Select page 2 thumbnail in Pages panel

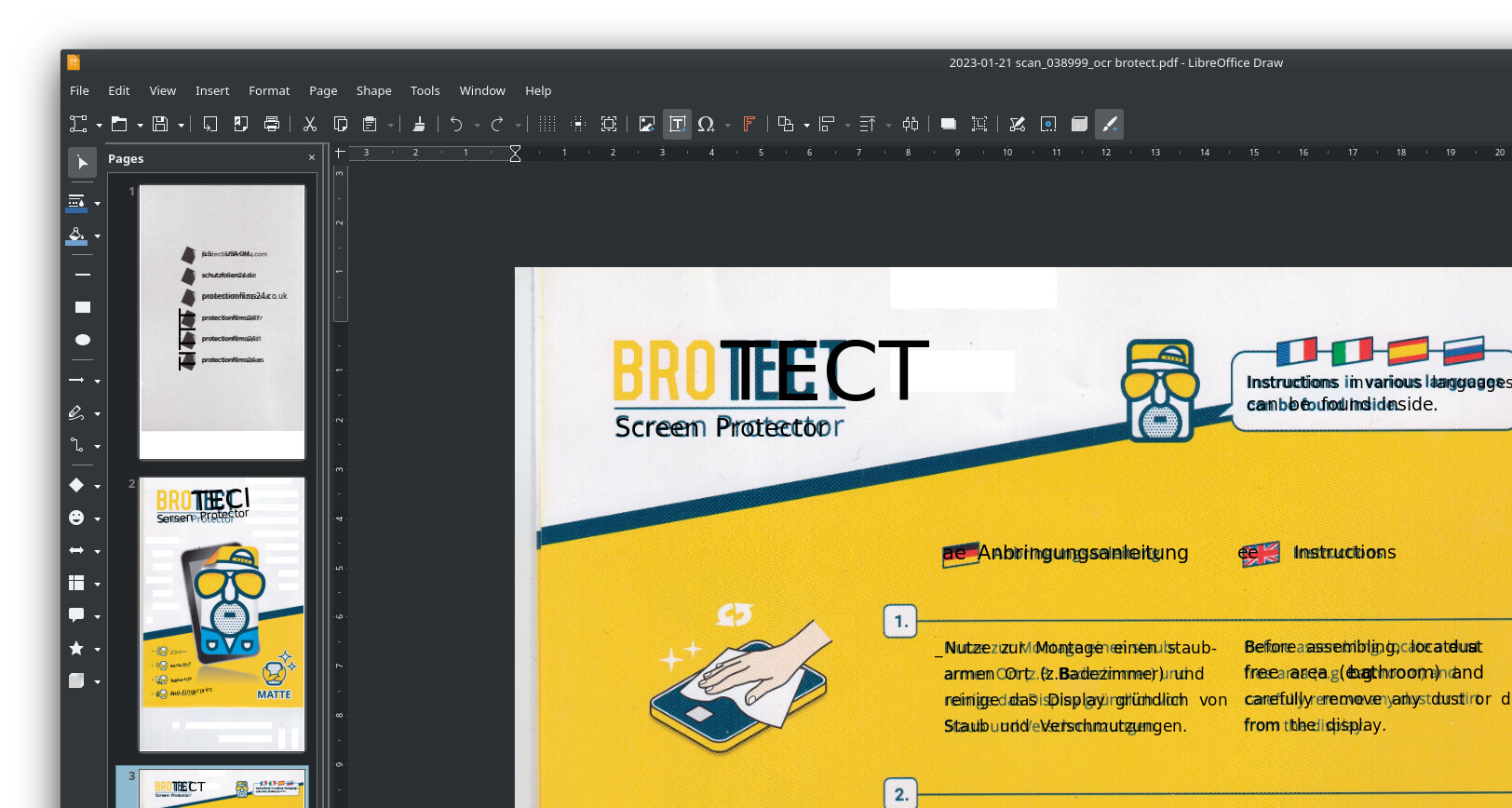coord(222,614)
